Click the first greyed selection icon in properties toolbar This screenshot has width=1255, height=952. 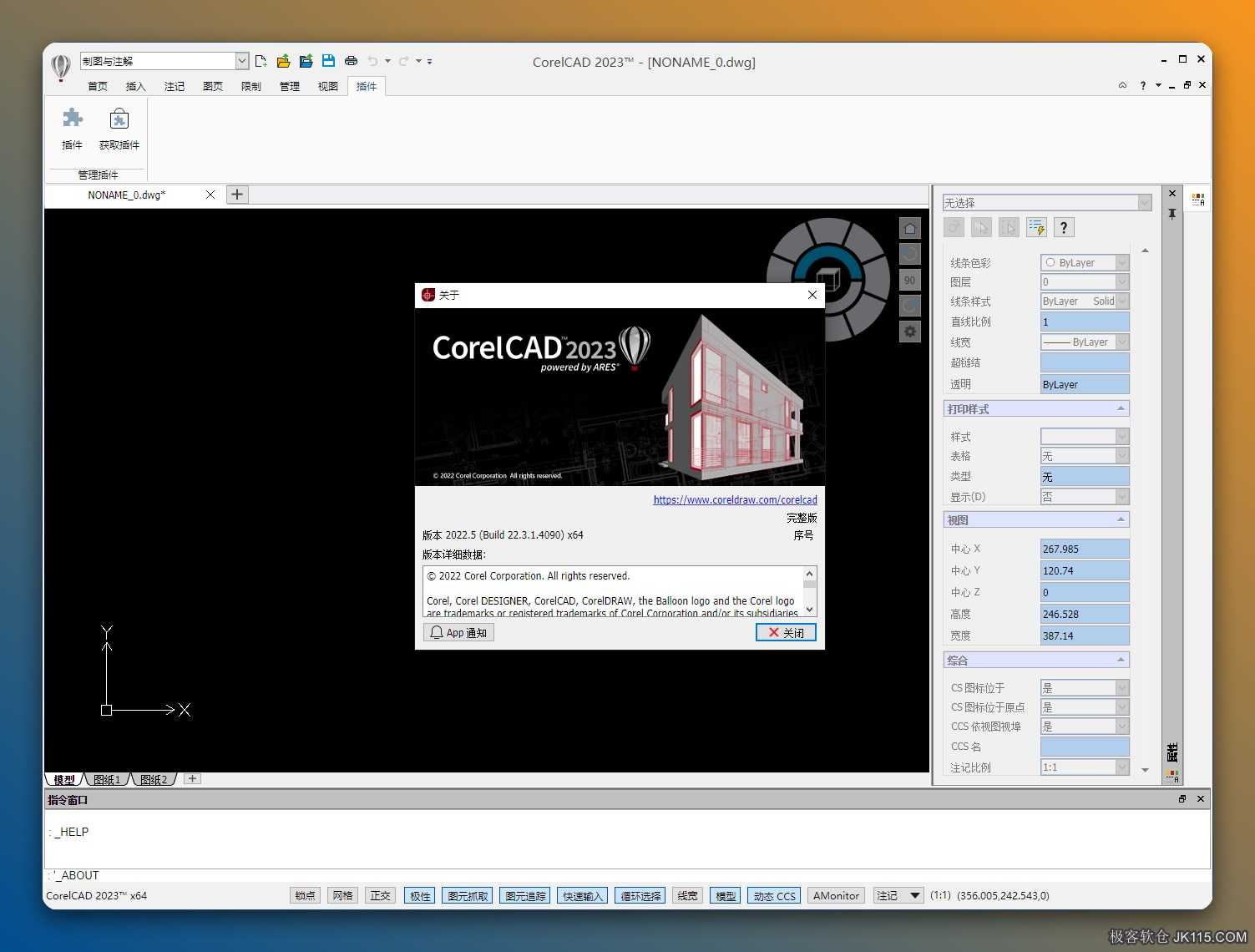click(x=954, y=227)
